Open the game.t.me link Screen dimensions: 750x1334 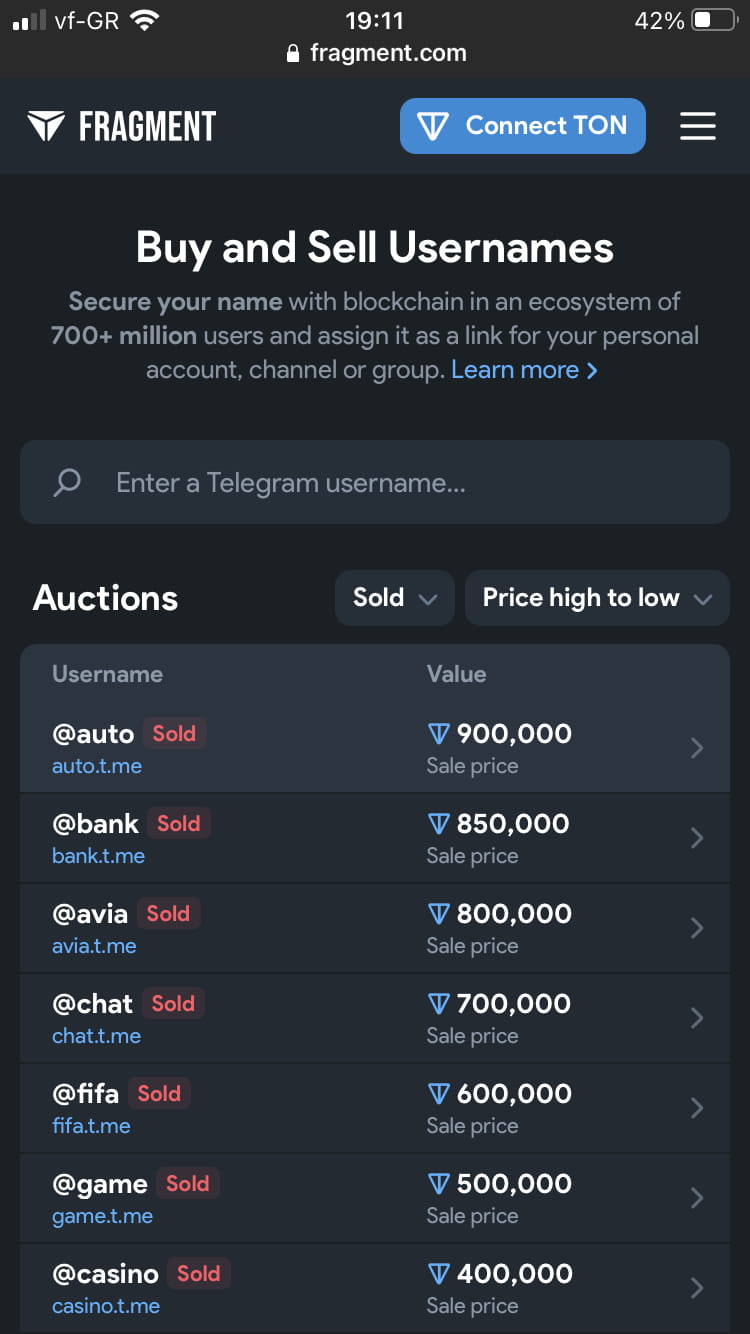pos(102,1216)
